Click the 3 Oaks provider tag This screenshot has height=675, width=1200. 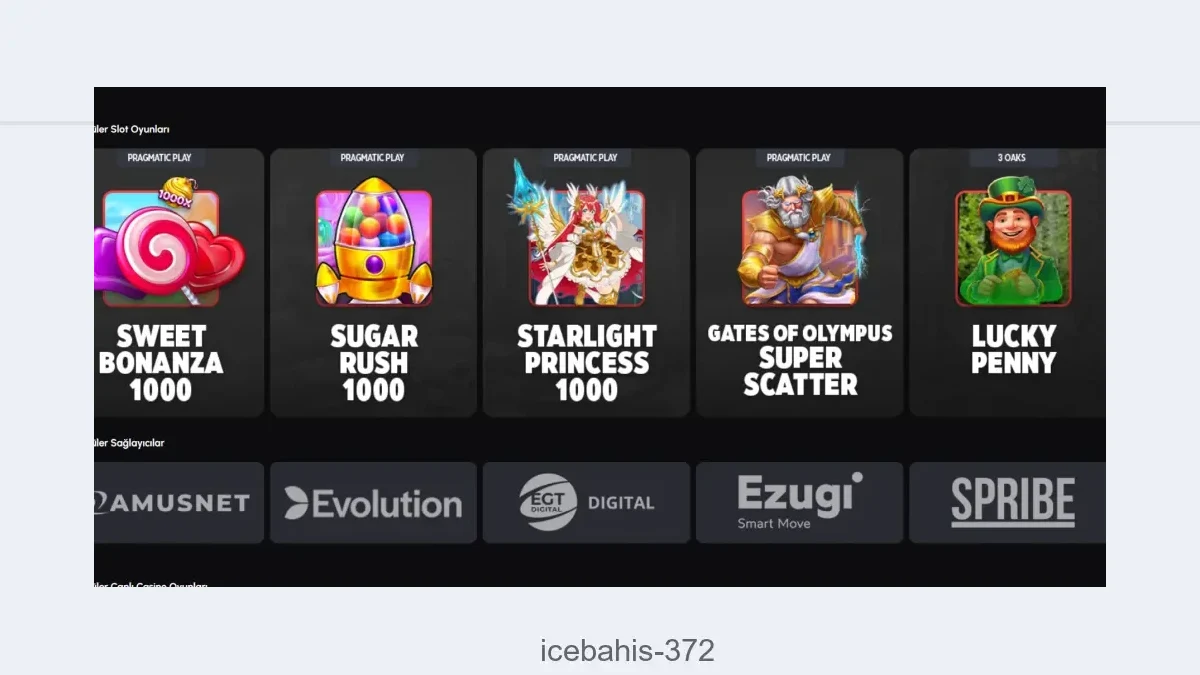coord(1012,158)
